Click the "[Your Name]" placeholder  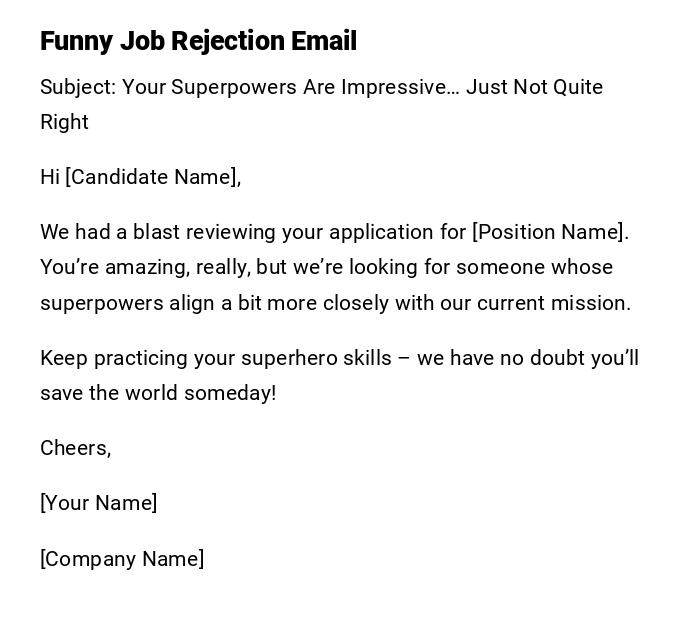coord(98,503)
